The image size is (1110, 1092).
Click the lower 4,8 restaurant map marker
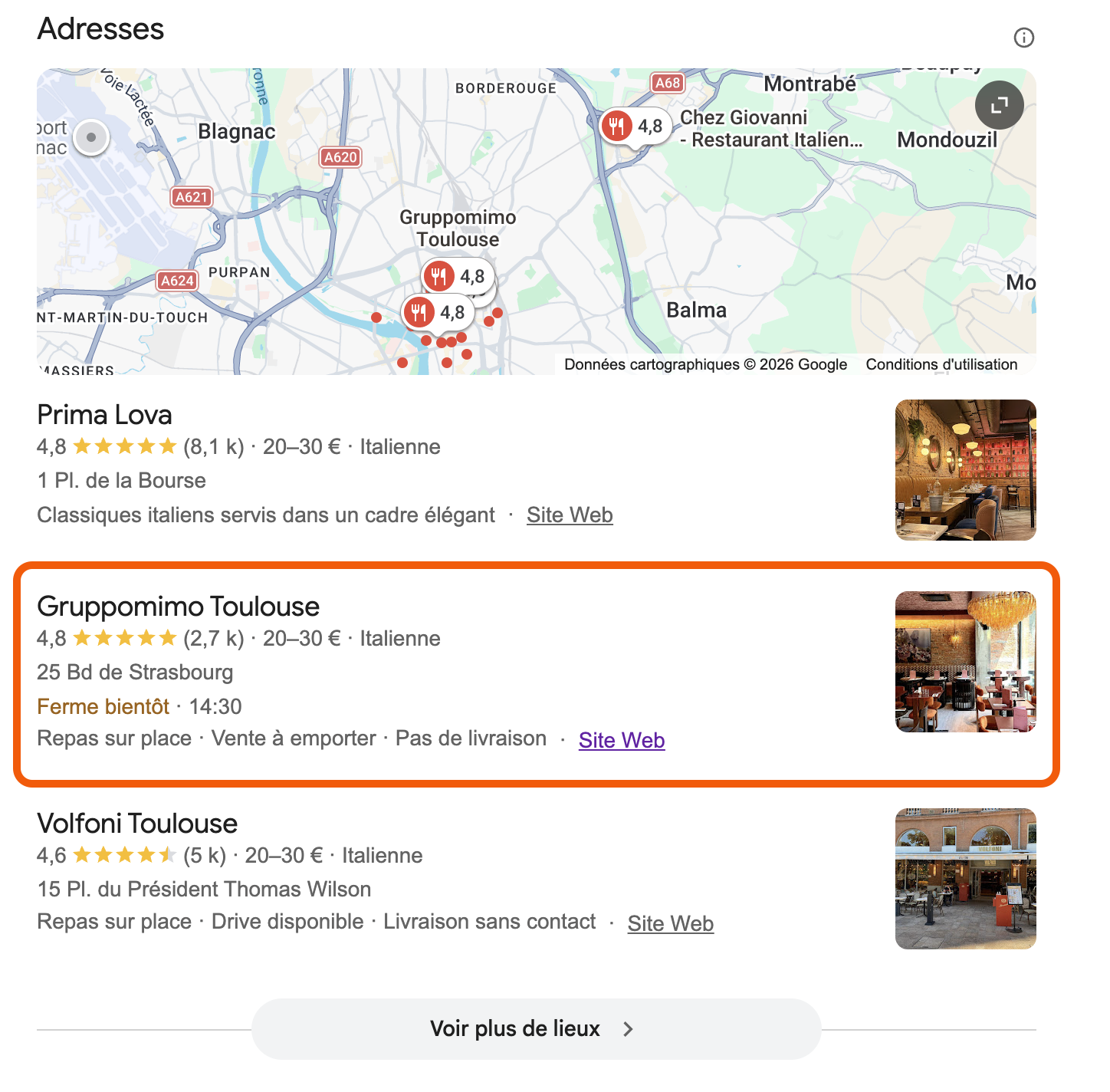click(438, 312)
